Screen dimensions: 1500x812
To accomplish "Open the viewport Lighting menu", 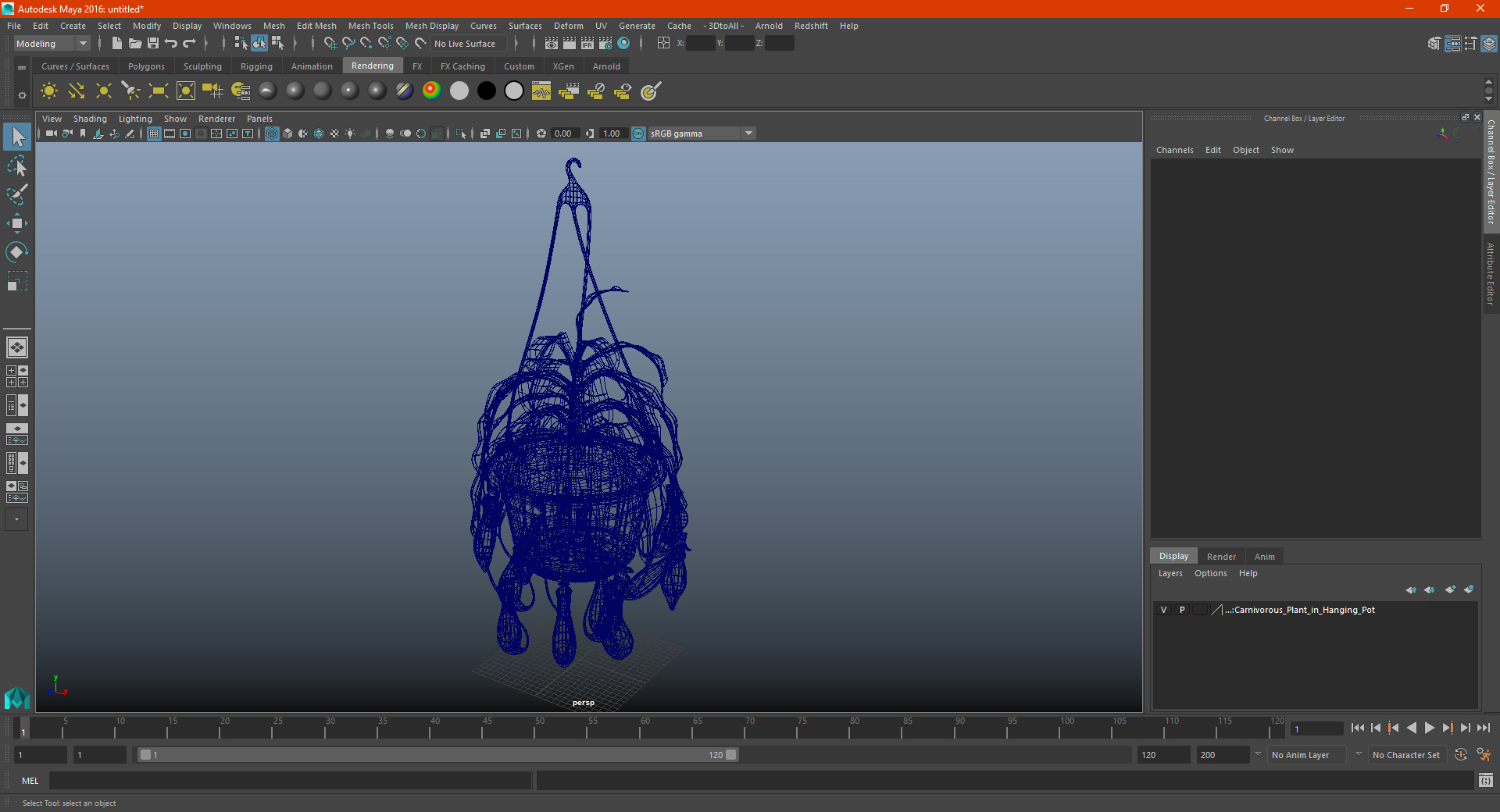I will [135, 119].
